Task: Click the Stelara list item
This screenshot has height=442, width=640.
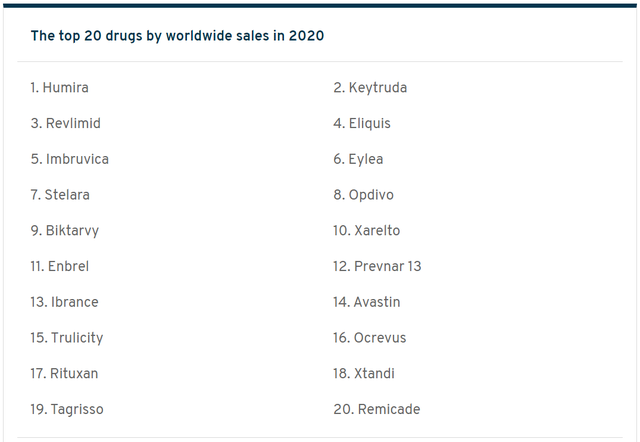Action: (x=60, y=195)
